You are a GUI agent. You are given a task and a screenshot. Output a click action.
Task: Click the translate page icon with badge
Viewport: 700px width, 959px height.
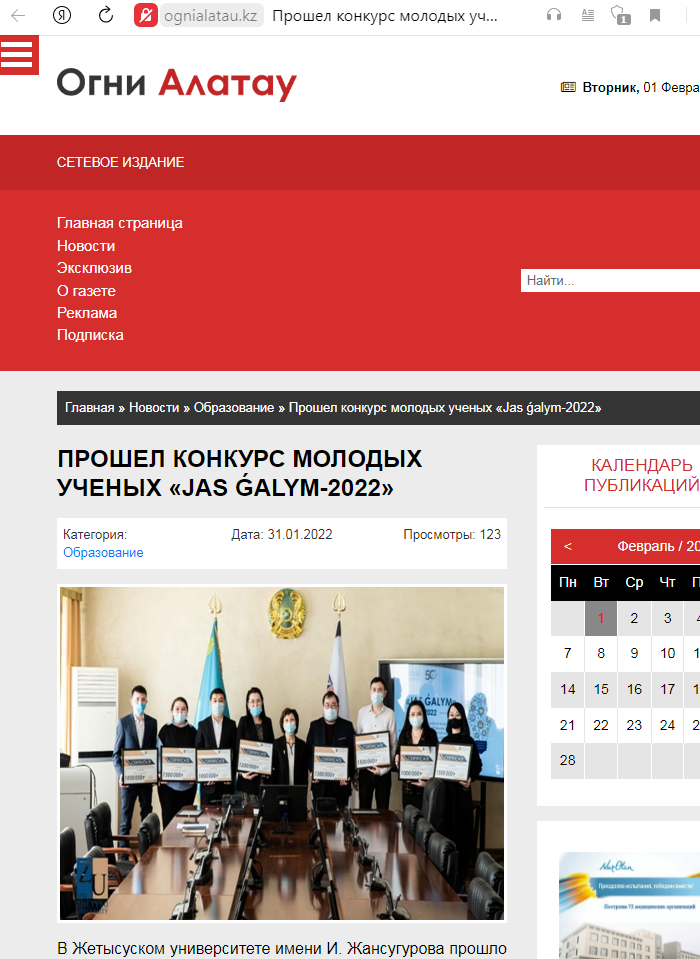coord(620,15)
